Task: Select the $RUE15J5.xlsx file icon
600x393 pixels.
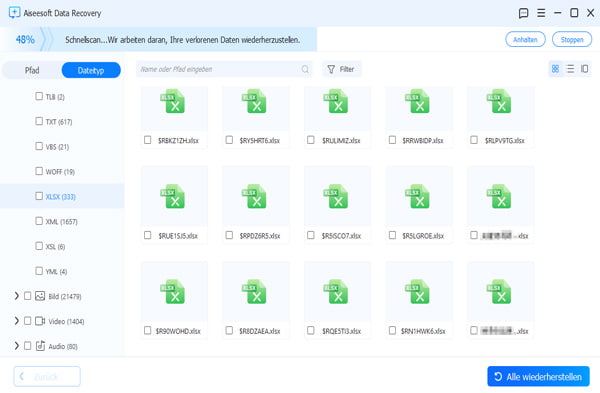Action: [173, 196]
